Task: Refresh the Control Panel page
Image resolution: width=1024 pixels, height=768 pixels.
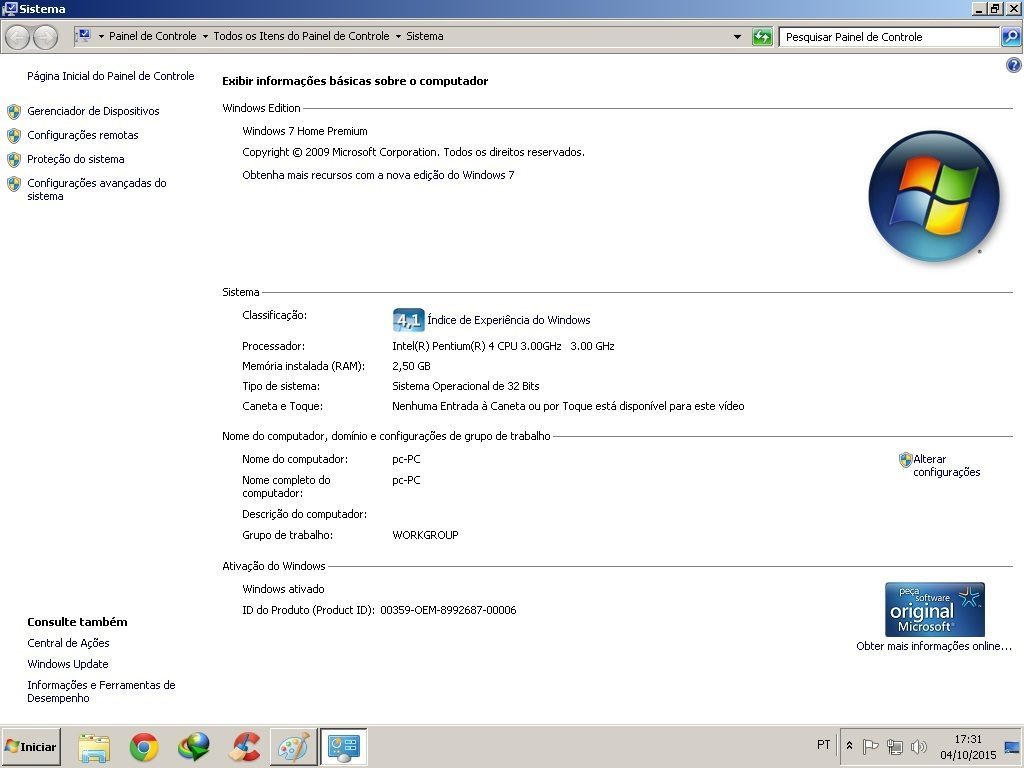Action: (762, 37)
